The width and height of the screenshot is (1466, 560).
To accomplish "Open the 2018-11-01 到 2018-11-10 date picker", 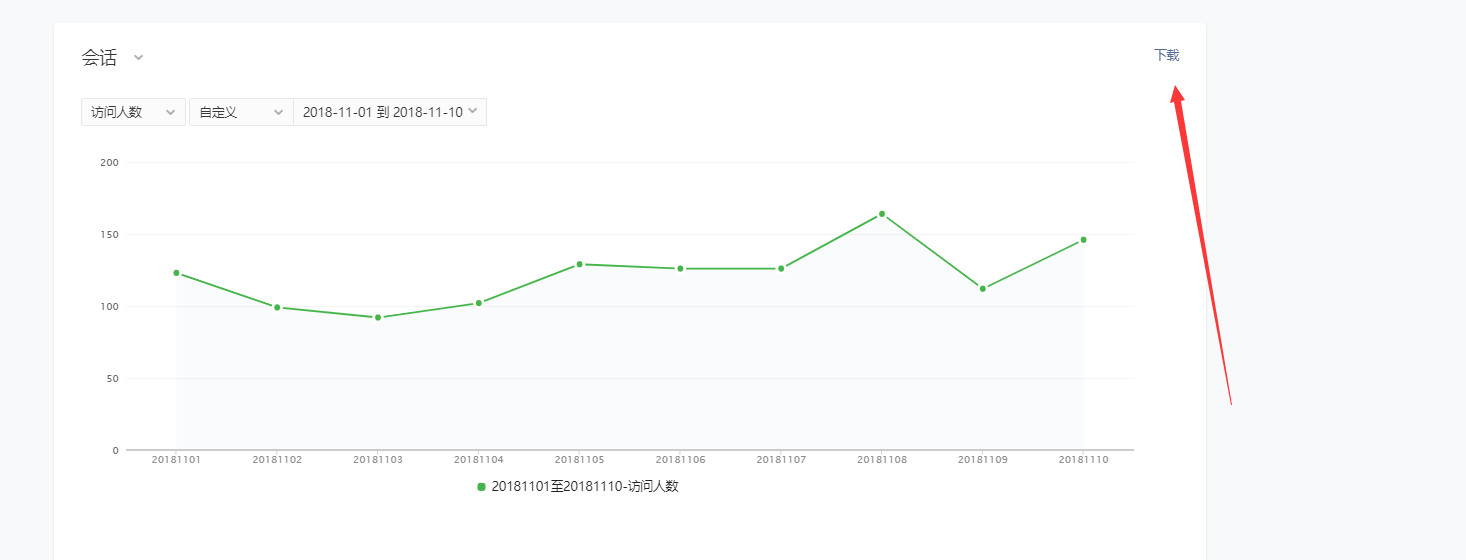I will (x=390, y=112).
